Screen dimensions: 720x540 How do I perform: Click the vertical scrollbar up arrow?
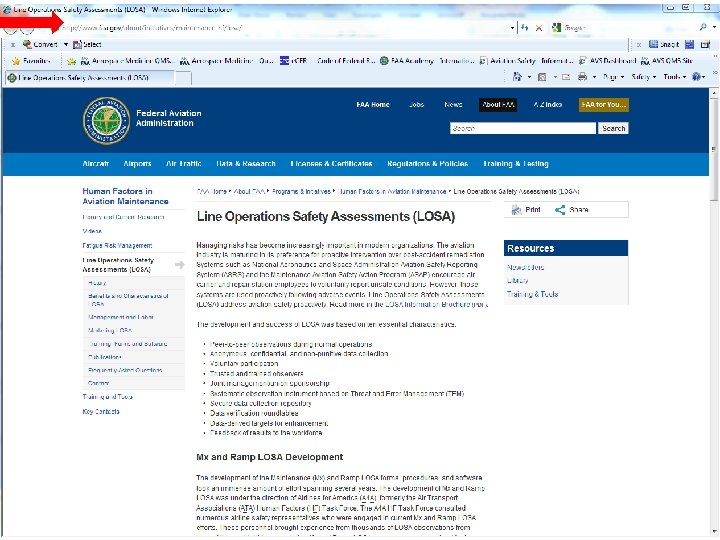[x=714, y=93]
